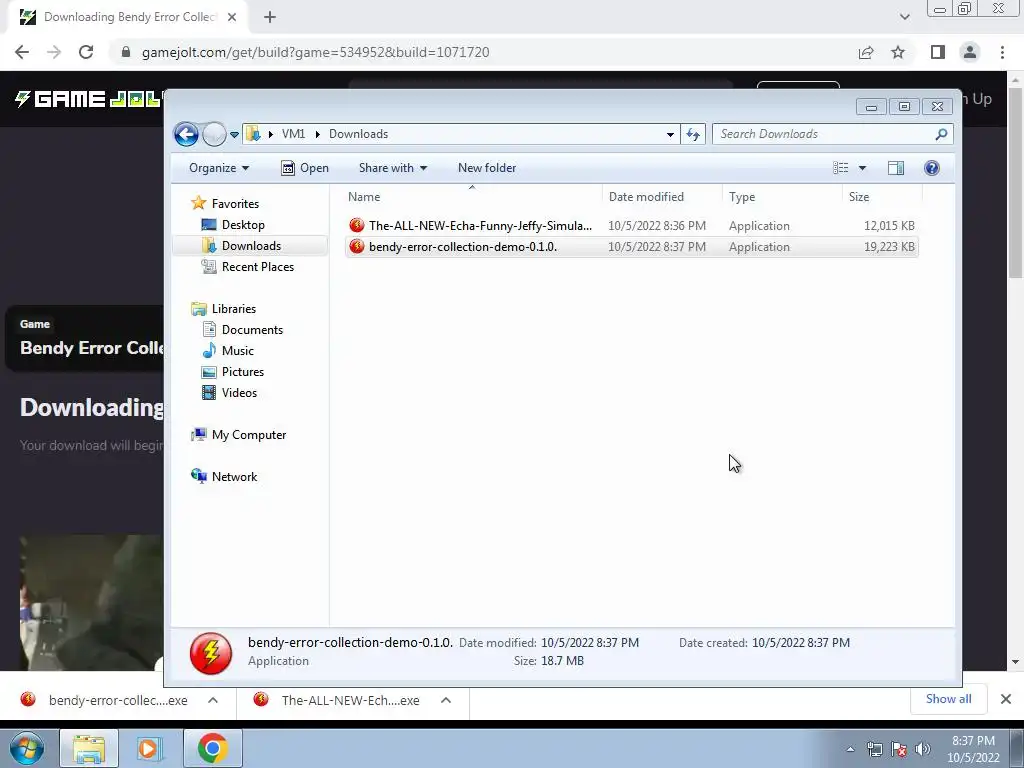
Task: Open the Chrome profile menu
Action: [970, 52]
